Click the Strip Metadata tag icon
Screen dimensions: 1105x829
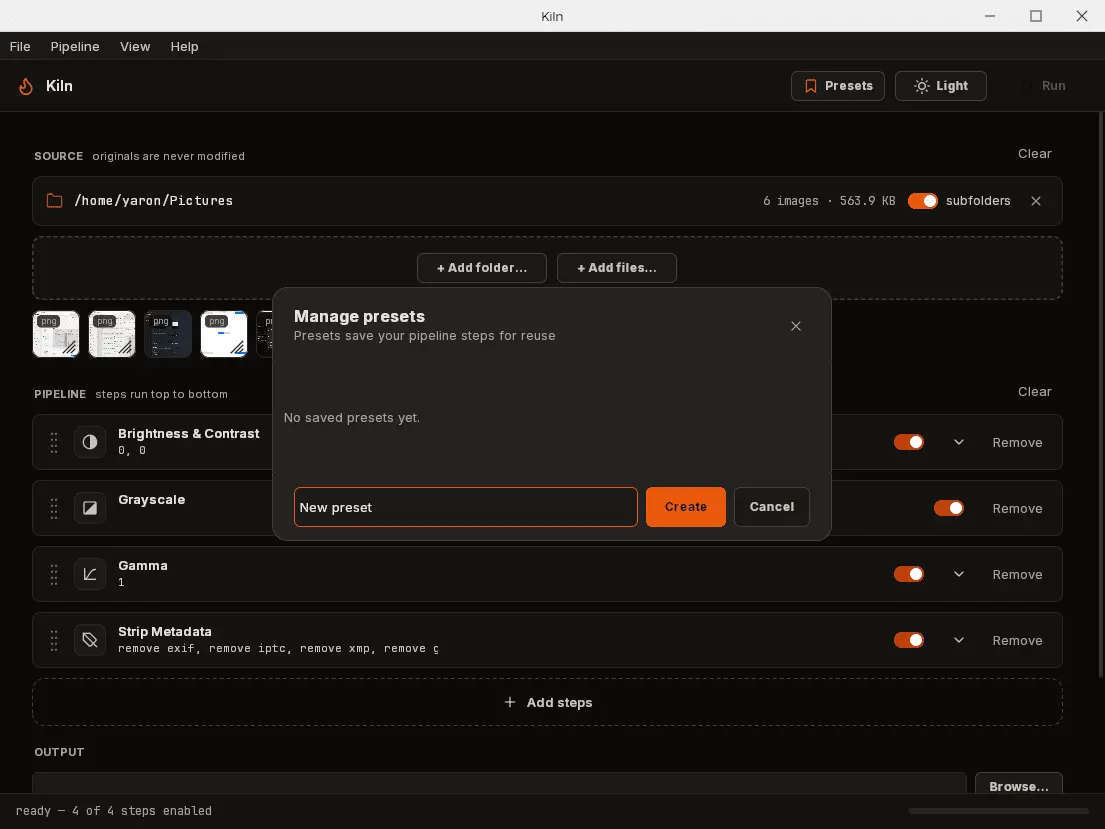(89, 640)
